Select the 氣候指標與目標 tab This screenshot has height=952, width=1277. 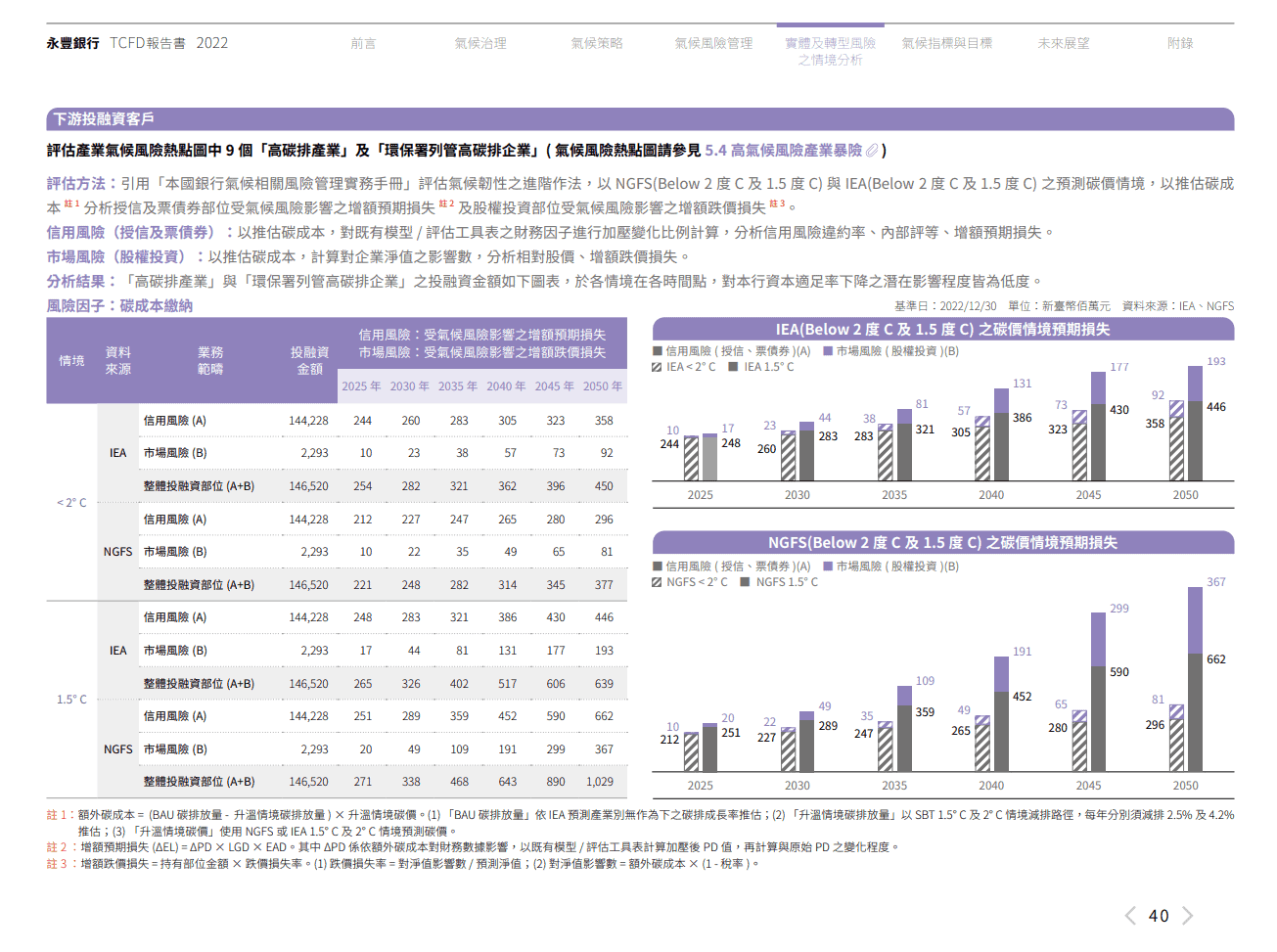[946, 43]
